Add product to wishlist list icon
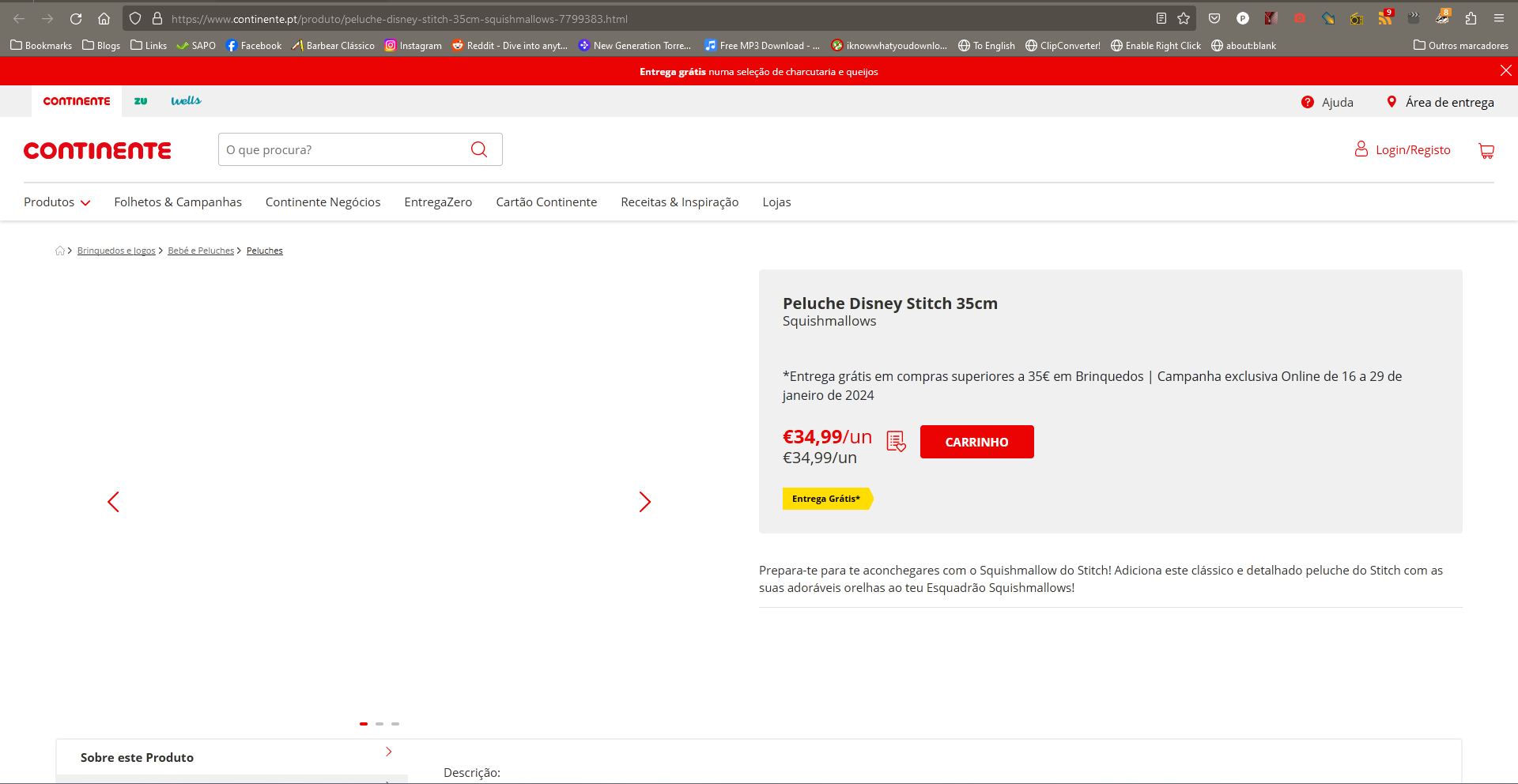 (x=896, y=441)
